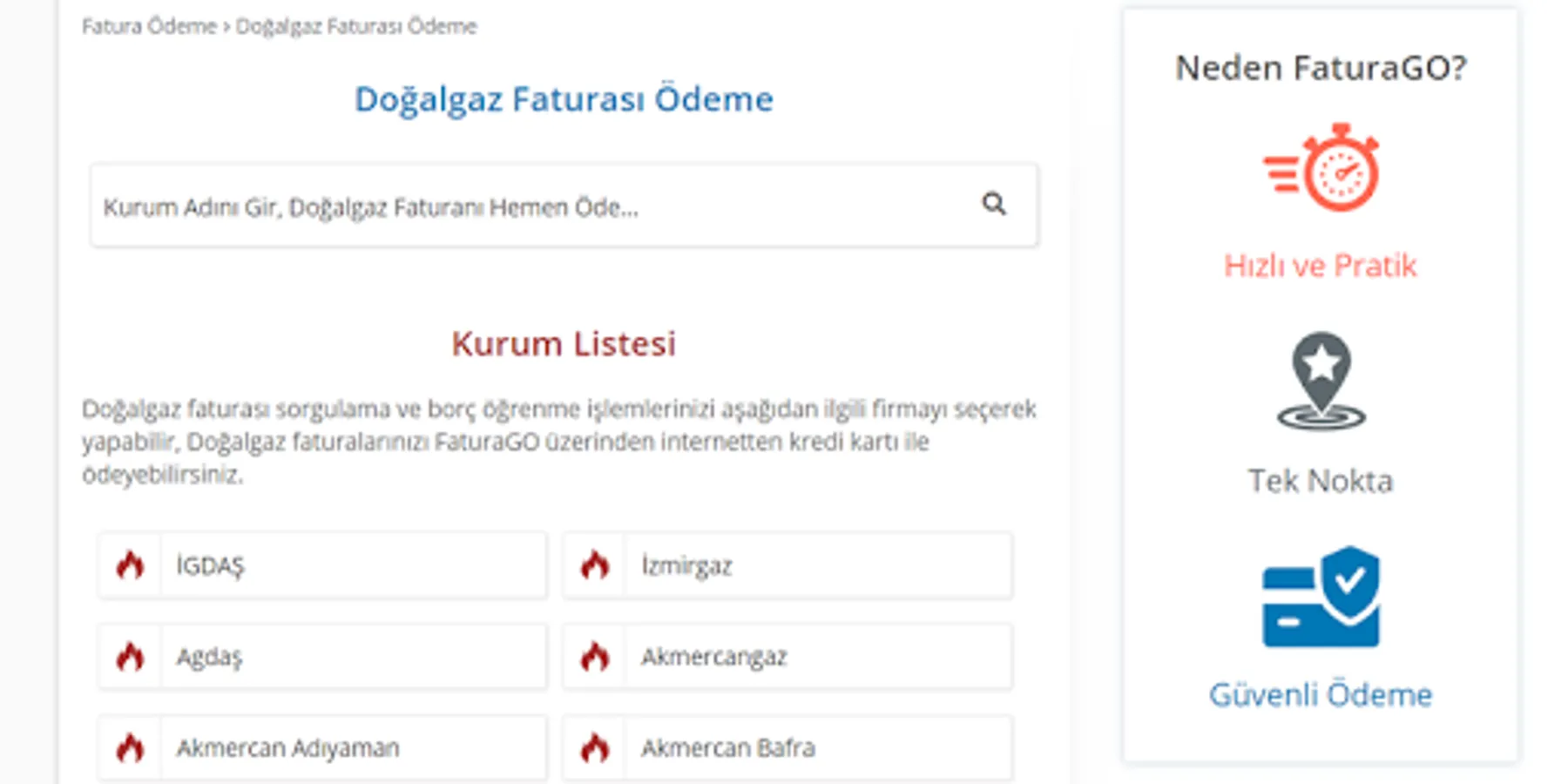Screen dimensions: 1568x784
Task: Click the description paragraph starting 'Doğalgaz faturası sorgulama'
Action: (559, 442)
